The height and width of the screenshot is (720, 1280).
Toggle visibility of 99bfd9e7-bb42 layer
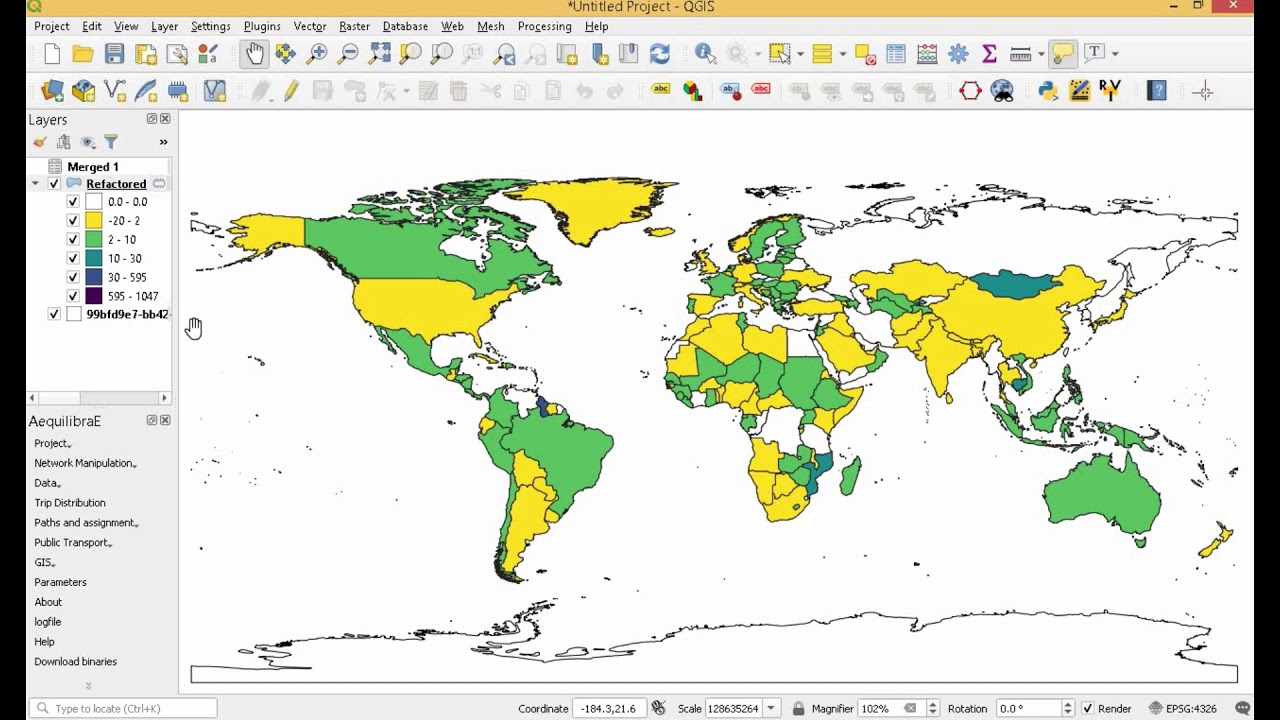54,314
